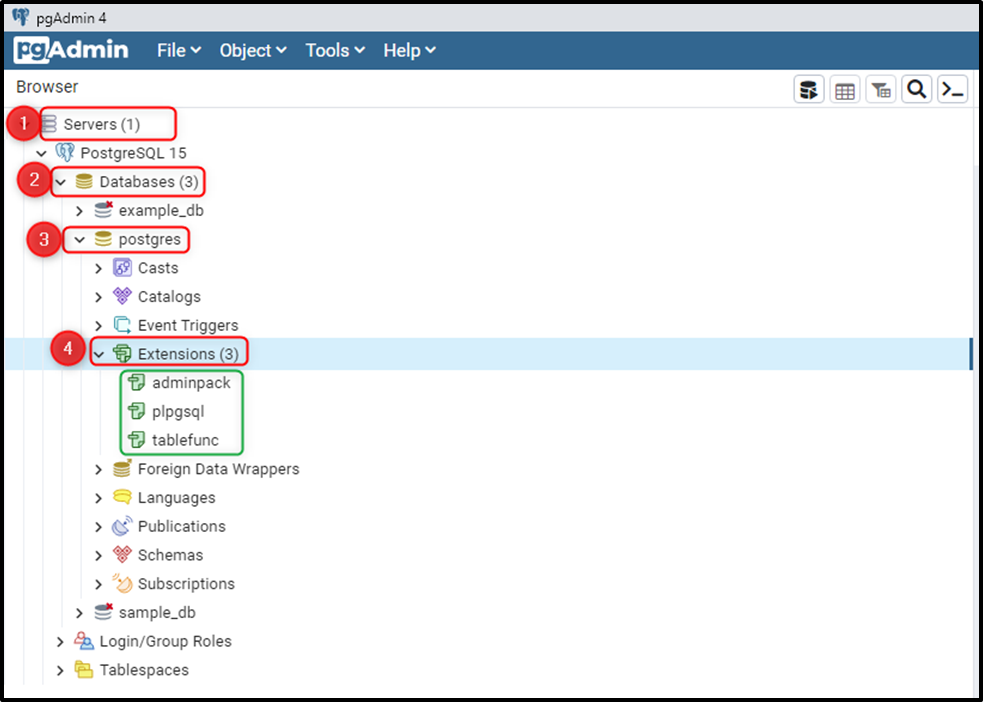Click the Casts node icon

click(x=123, y=268)
